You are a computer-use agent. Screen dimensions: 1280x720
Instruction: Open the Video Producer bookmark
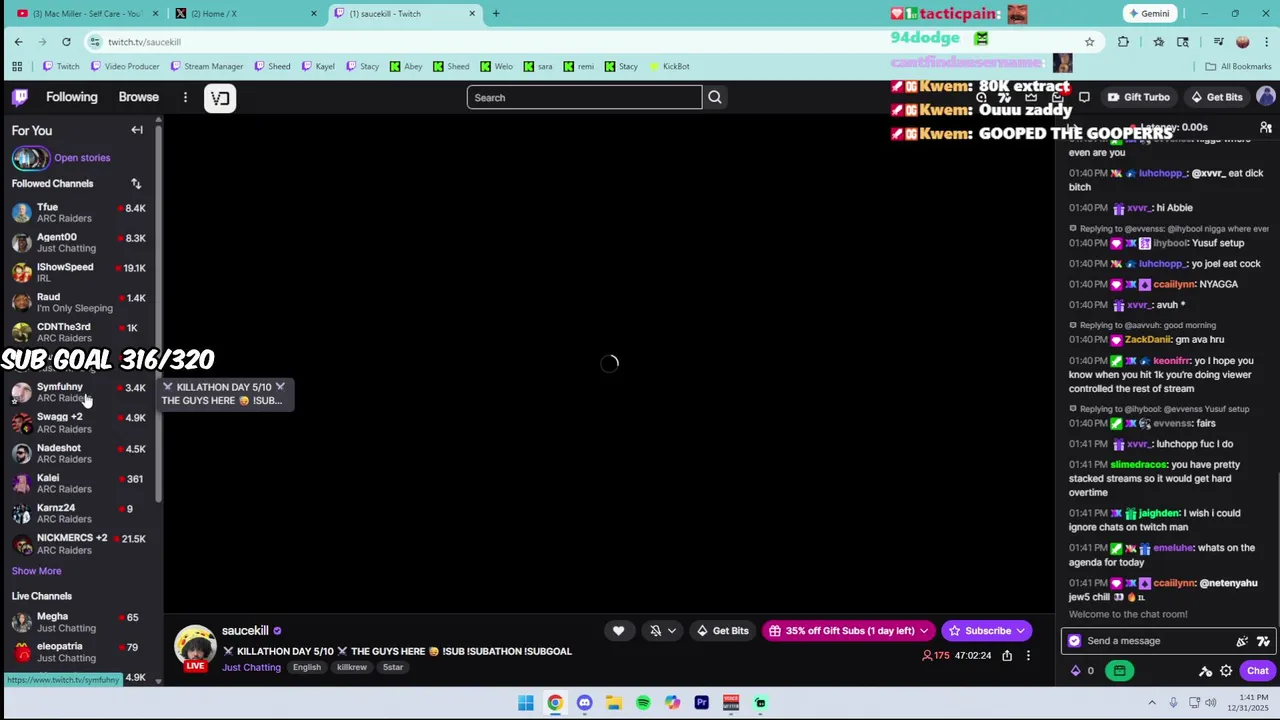pos(125,66)
